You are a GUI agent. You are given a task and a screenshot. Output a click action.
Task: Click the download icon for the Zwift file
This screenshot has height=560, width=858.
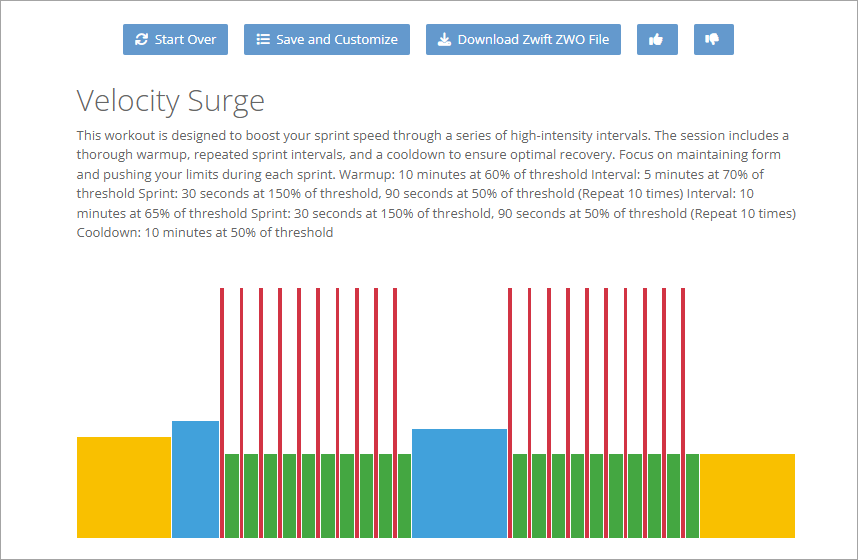pyautogui.click(x=444, y=40)
